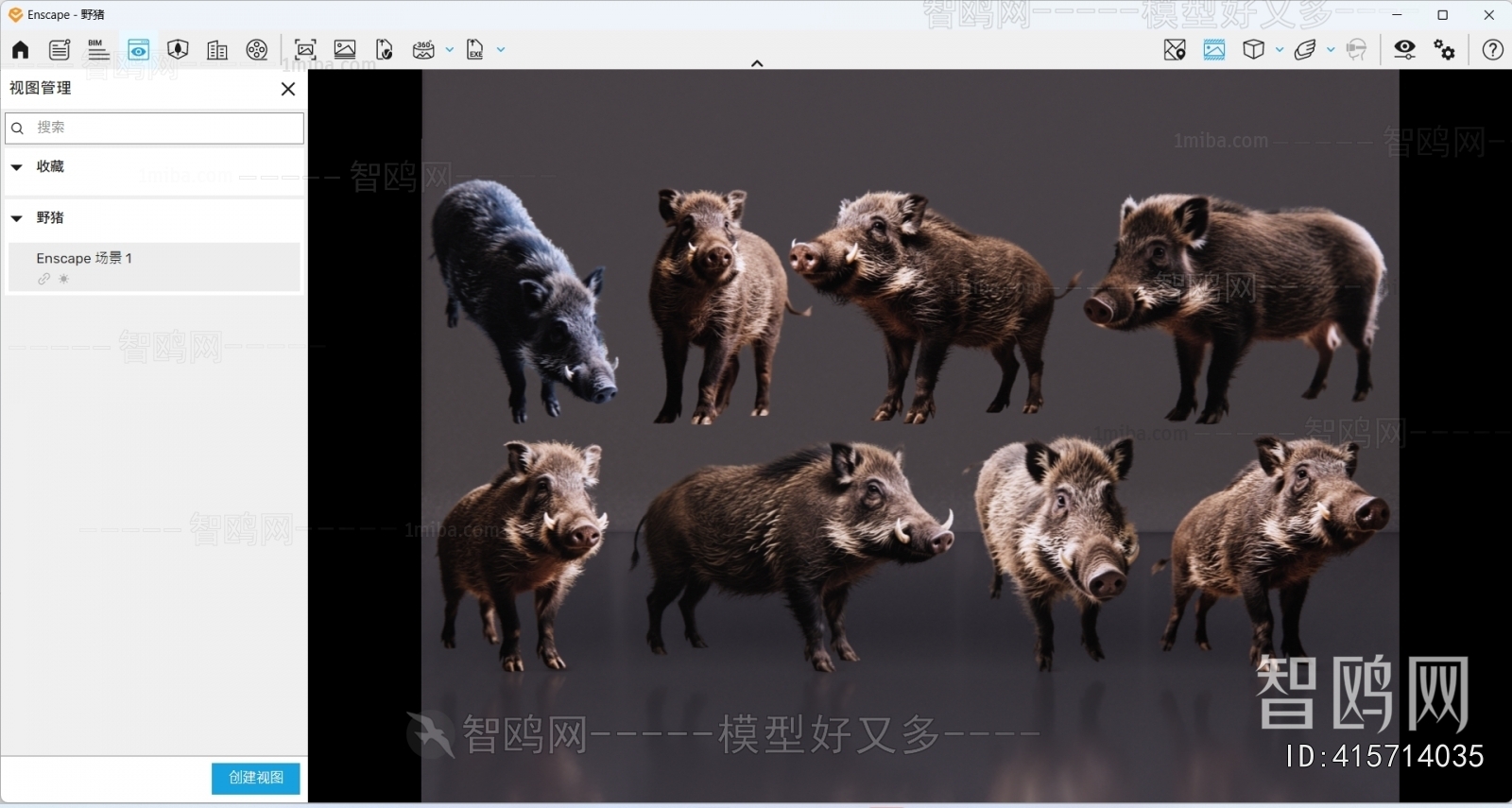Click the 搜索 search field

pyautogui.click(x=155, y=128)
